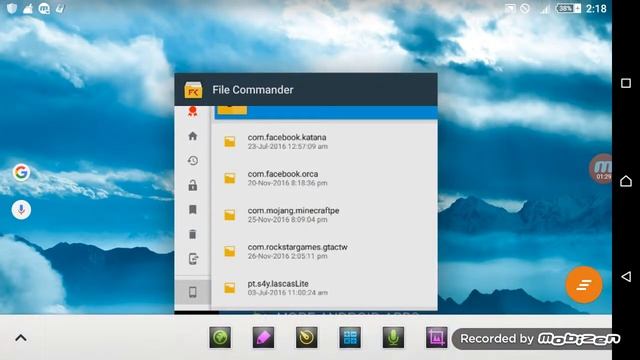Tap the Google voice search microphone
The image size is (640, 360).
21,210
